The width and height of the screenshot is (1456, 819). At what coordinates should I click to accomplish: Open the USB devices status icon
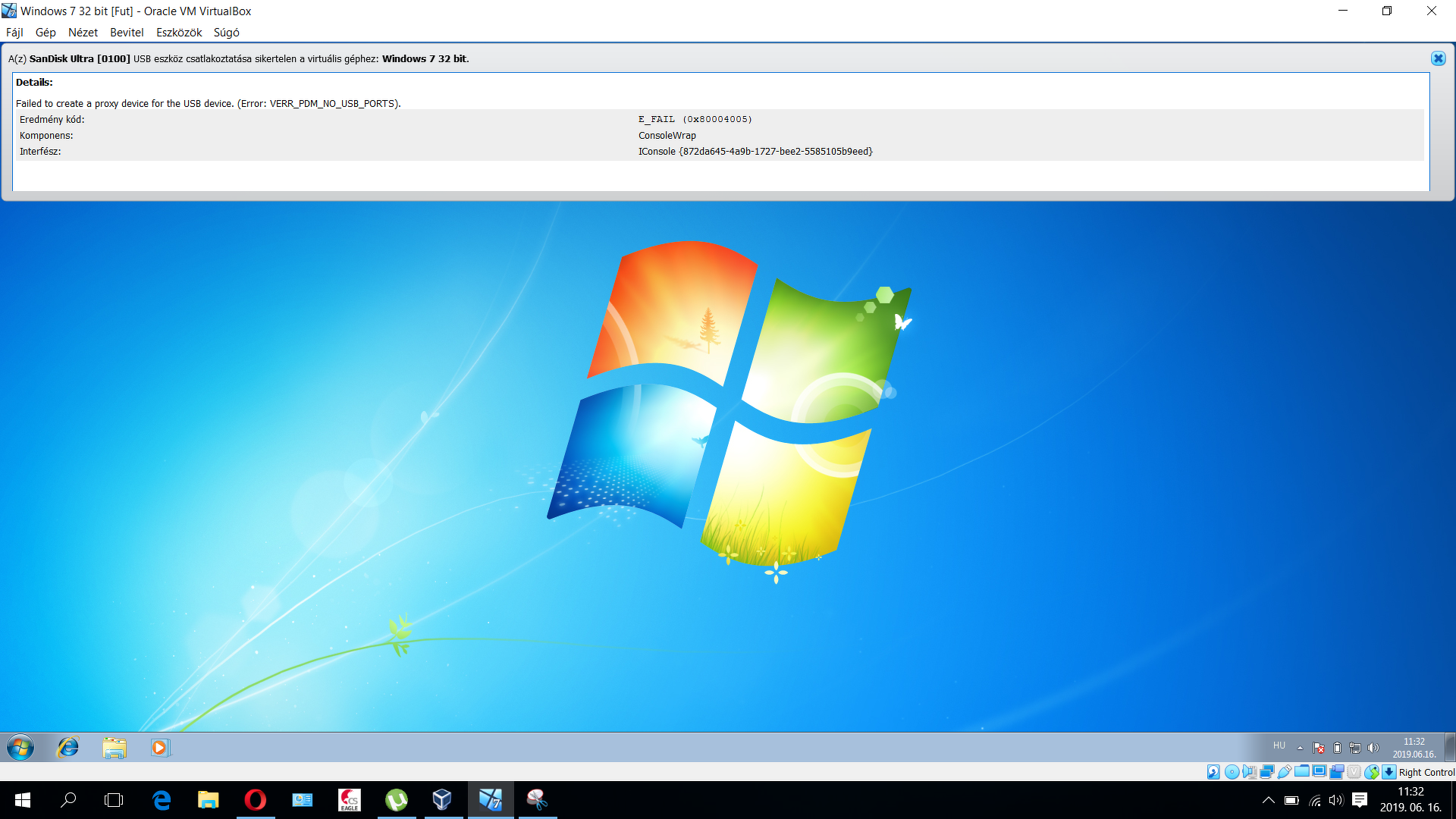tap(1285, 772)
